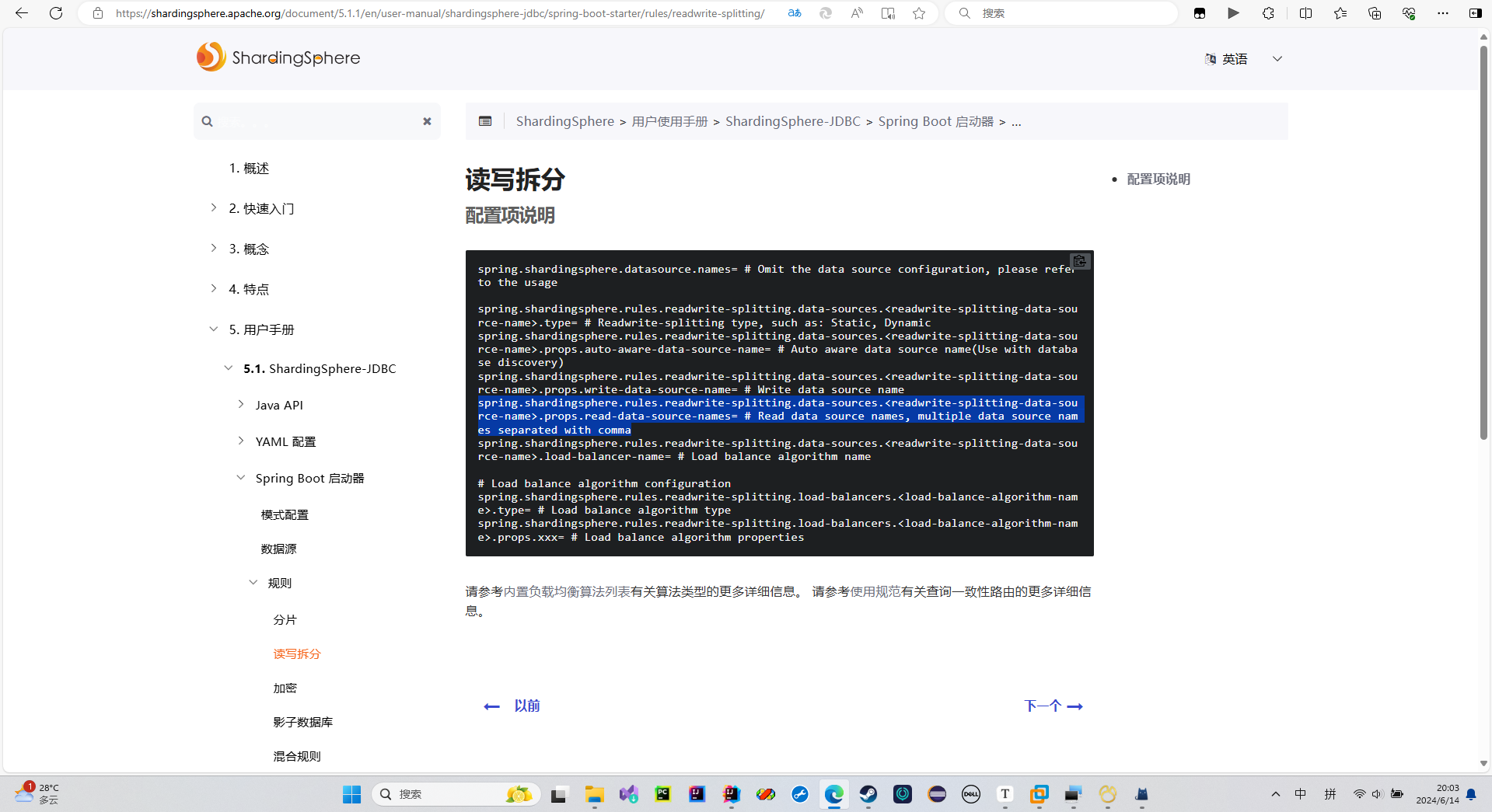The width and height of the screenshot is (1492, 812).
Task: Collapse the 5.1. ShardingSphere-JDBC node
Action: coord(229,368)
